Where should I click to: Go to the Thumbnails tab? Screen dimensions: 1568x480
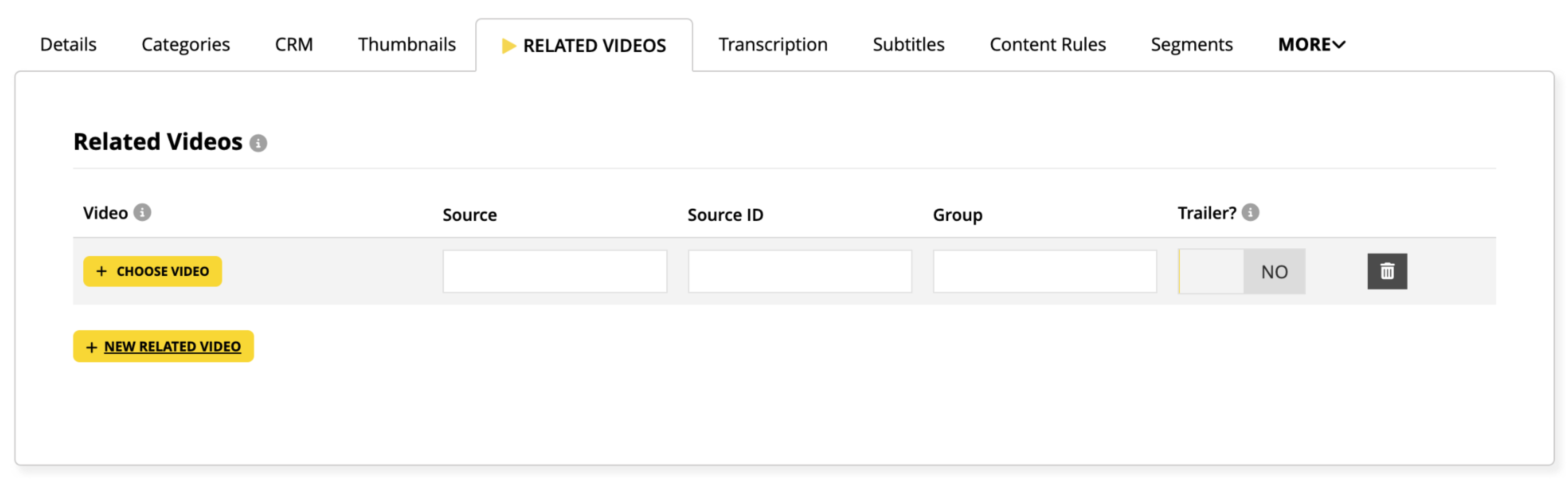(407, 44)
